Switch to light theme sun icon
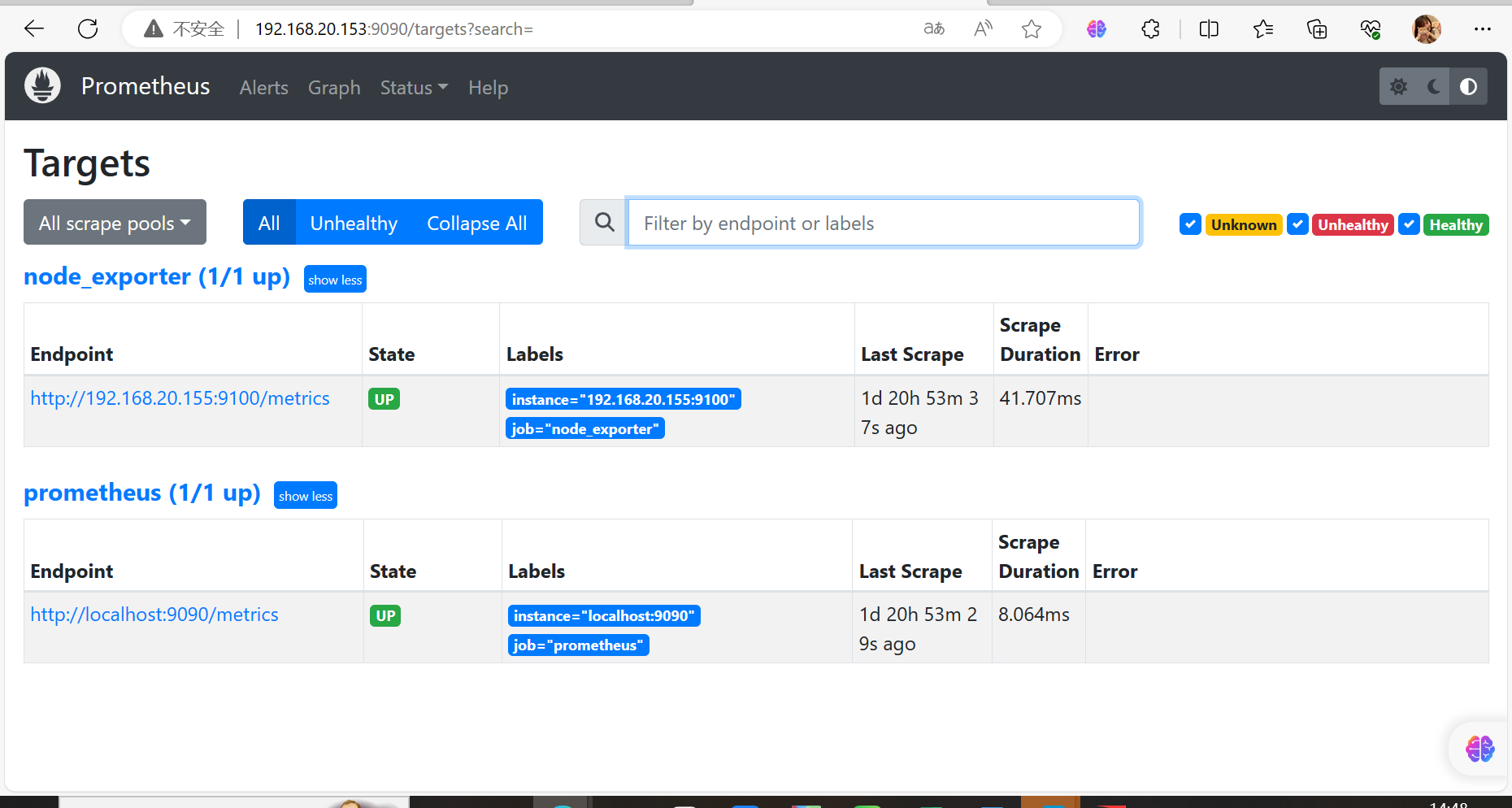 pos(1398,86)
